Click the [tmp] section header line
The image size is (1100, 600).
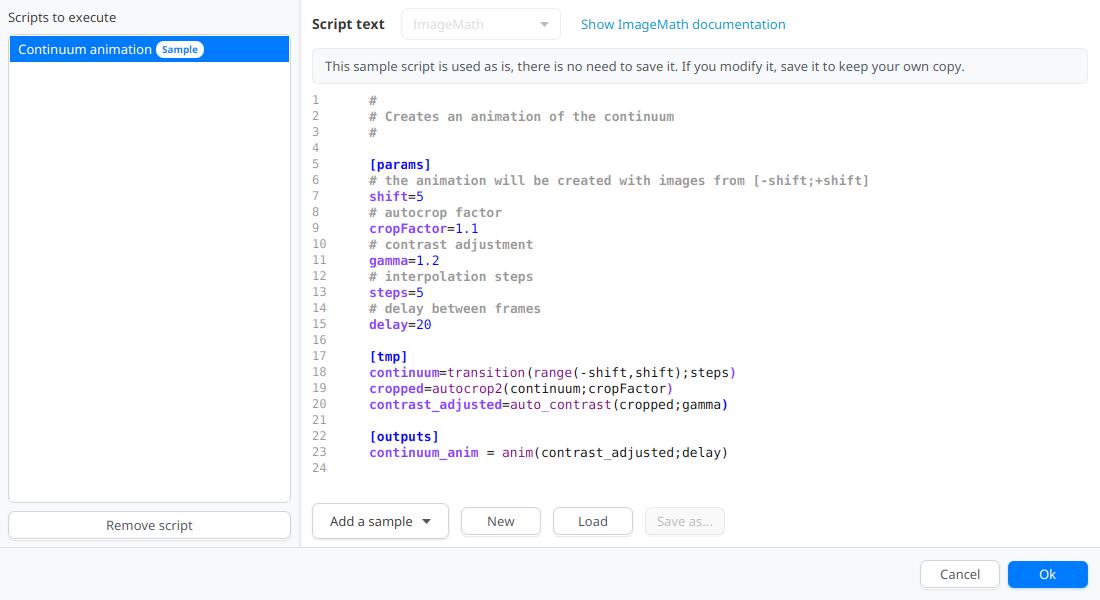click(x=388, y=356)
